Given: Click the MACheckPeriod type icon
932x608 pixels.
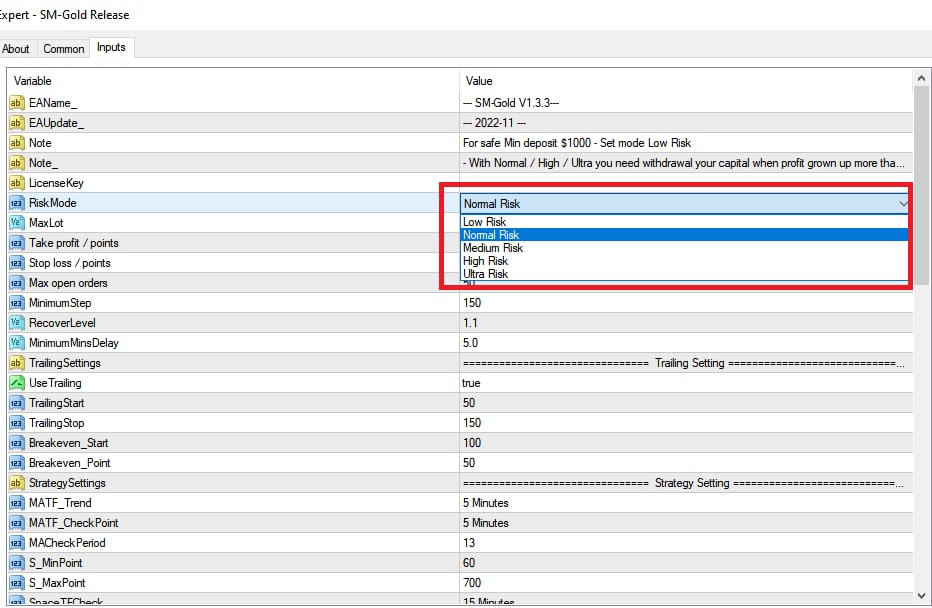Looking at the screenshot, I should [x=16, y=543].
